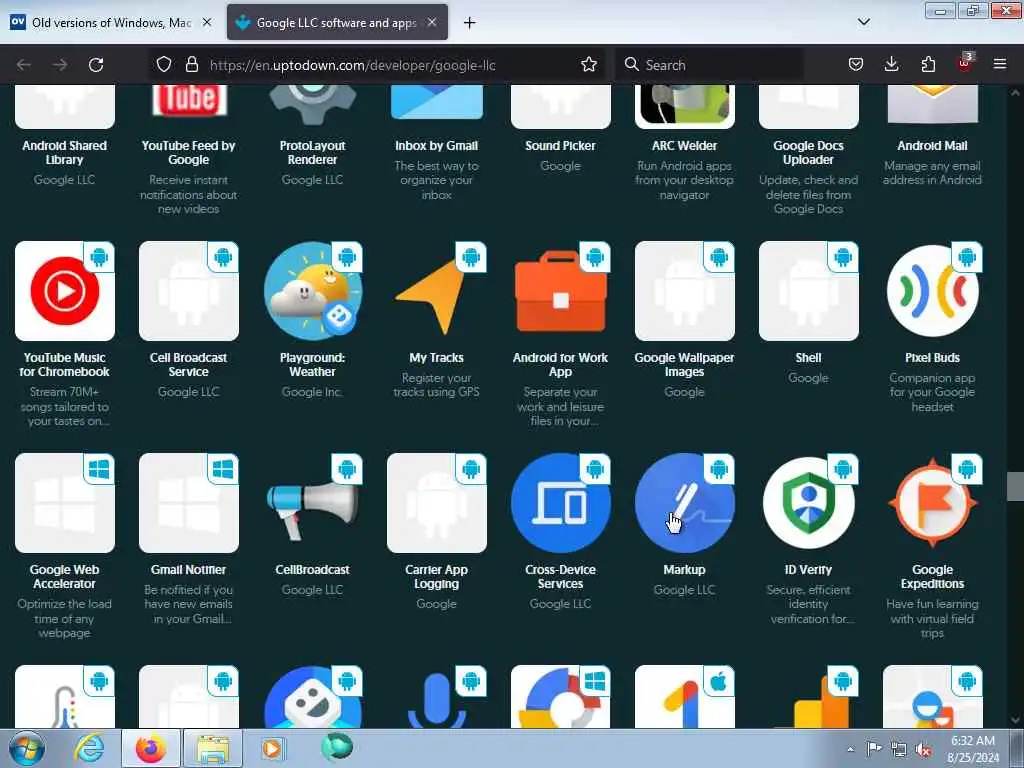This screenshot has width=1024, height=768.
Task: Open the YouTube Feed by Google link
Action: pos(189,153)
